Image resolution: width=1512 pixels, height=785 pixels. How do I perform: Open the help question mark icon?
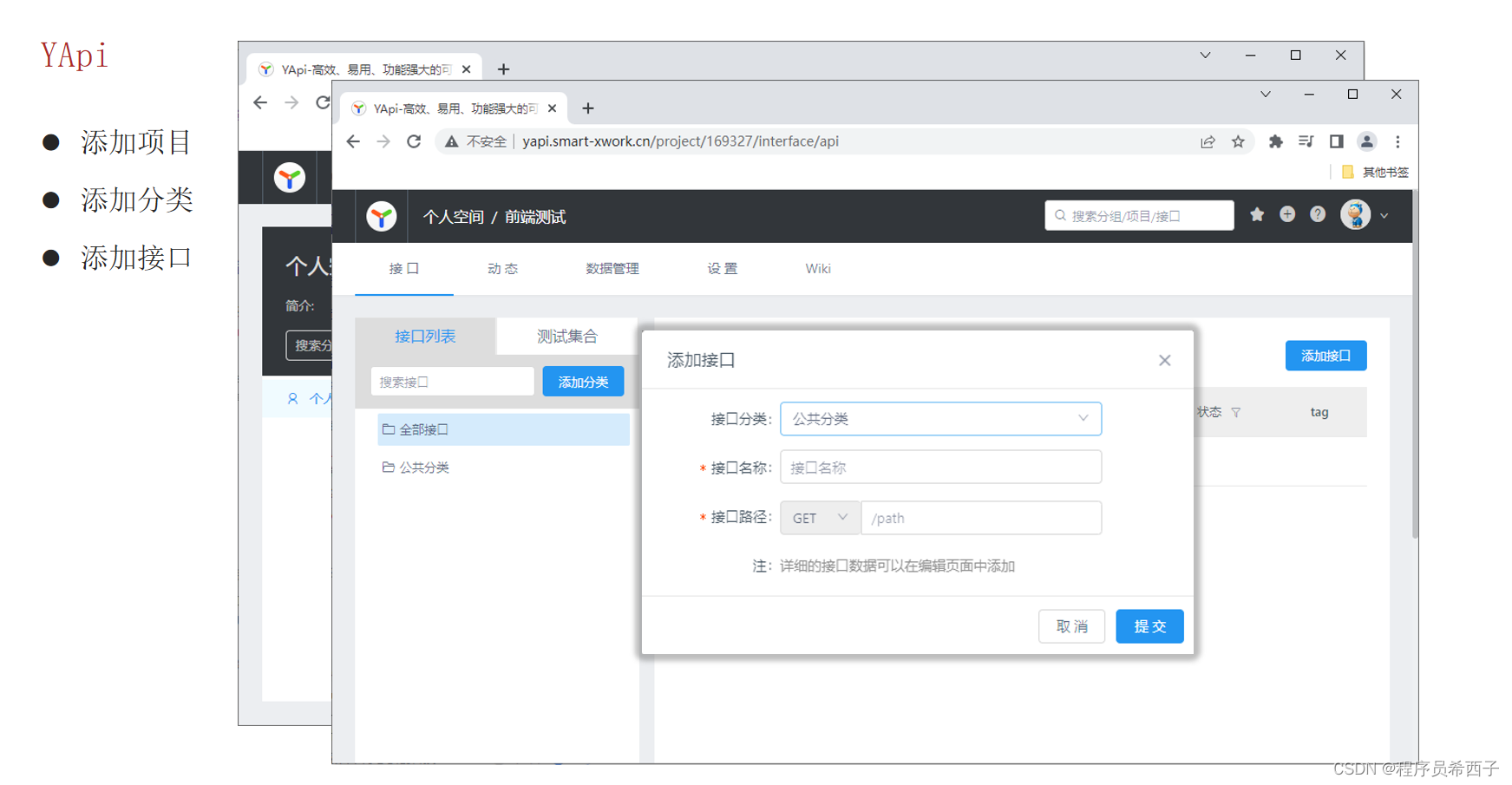coord(1318,214)
